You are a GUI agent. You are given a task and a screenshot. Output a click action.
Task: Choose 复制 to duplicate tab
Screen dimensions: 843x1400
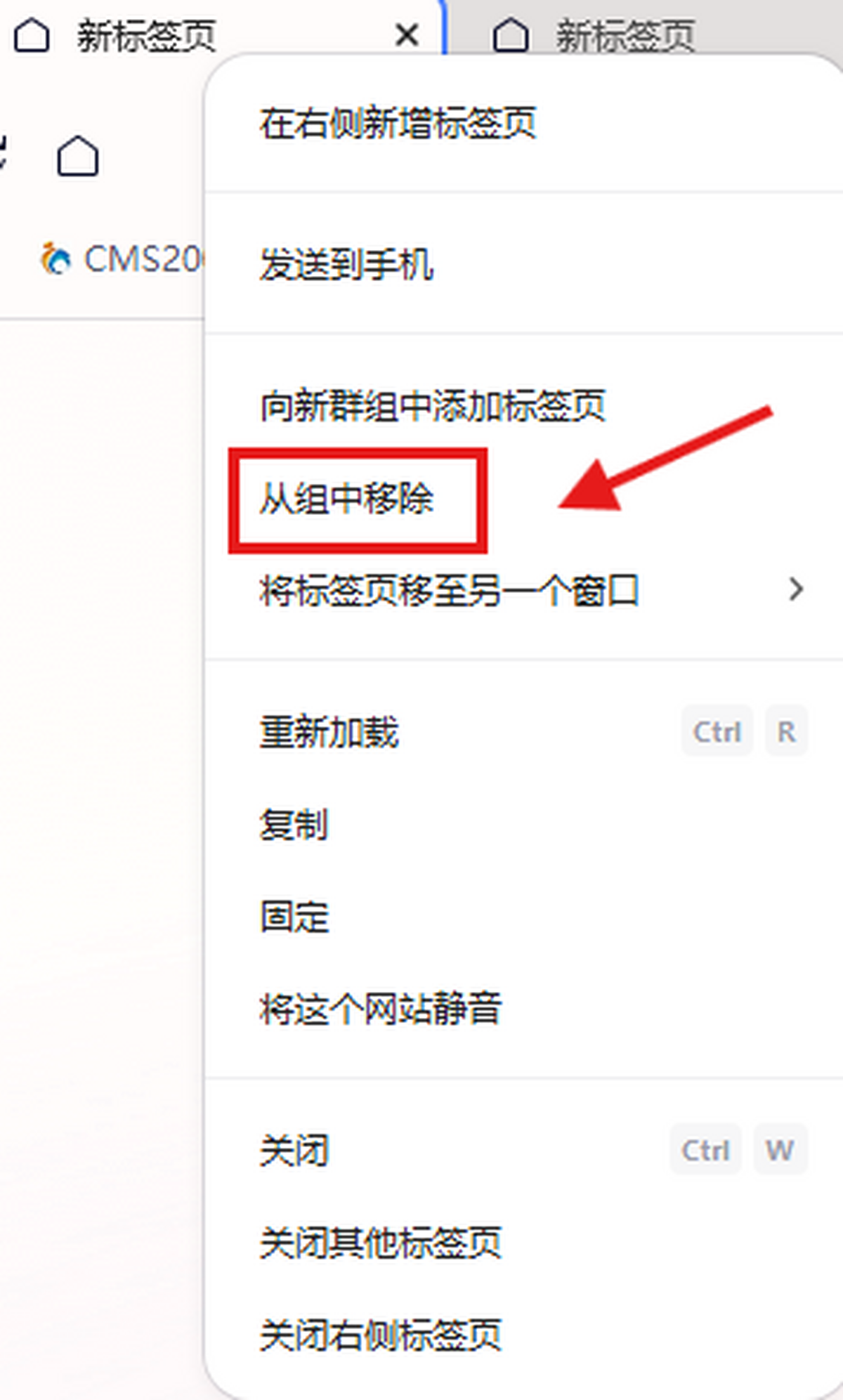[x=523, y=825]
